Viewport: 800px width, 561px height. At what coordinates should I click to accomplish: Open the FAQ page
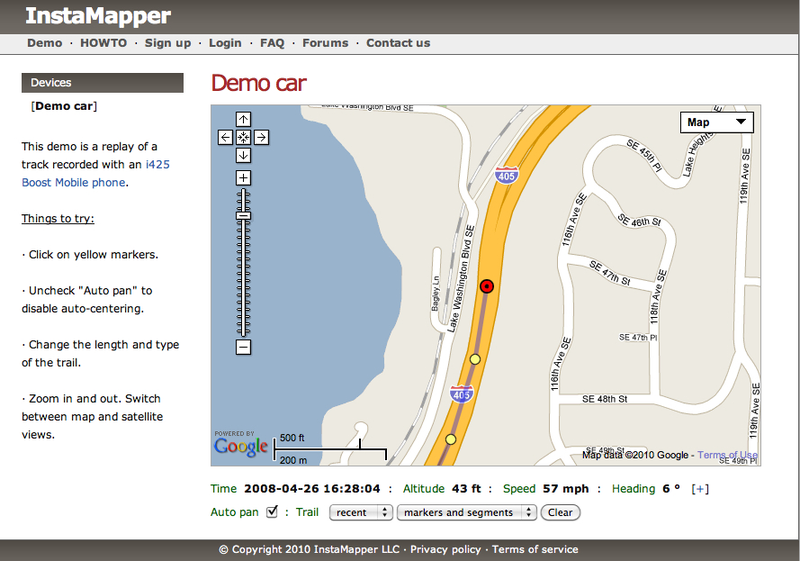272,43
